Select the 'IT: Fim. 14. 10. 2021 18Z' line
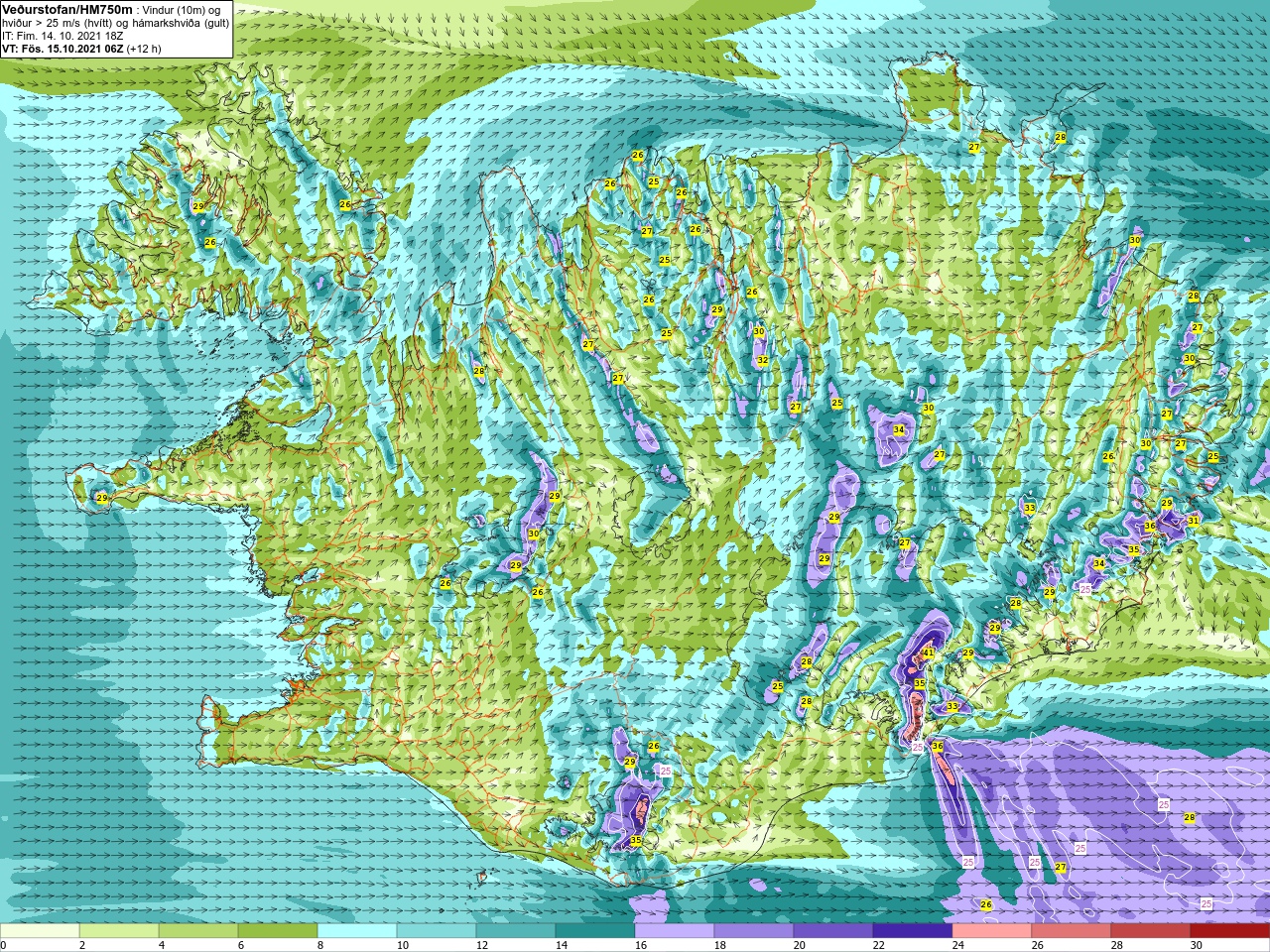Viewport: 1270px width, 952px height. (x=63, y=35)
